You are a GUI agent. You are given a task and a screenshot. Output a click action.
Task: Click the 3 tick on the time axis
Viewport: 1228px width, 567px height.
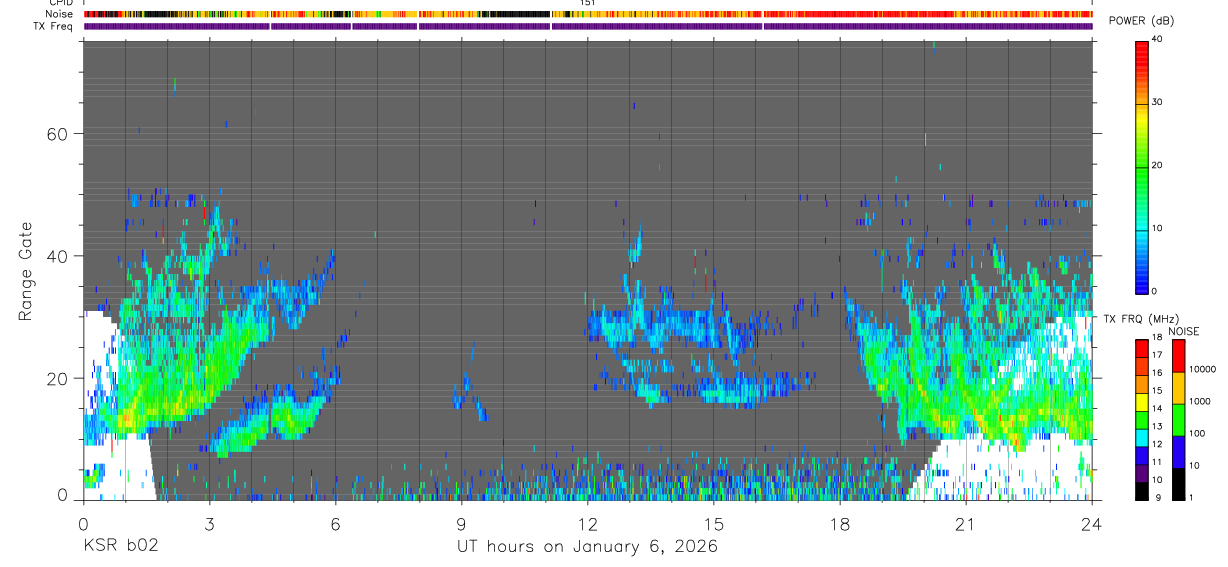[208, 523]
